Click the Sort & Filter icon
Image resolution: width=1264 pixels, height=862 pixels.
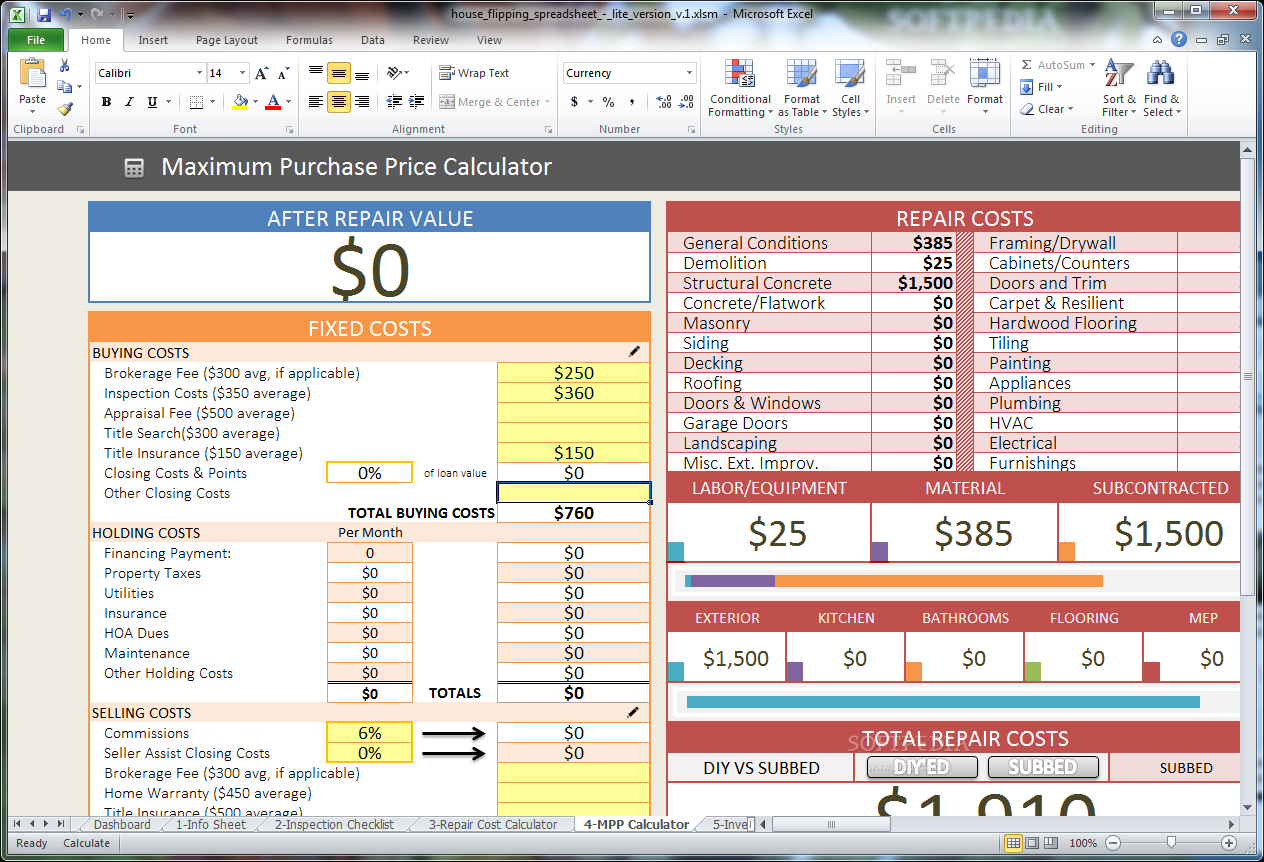1119,76
